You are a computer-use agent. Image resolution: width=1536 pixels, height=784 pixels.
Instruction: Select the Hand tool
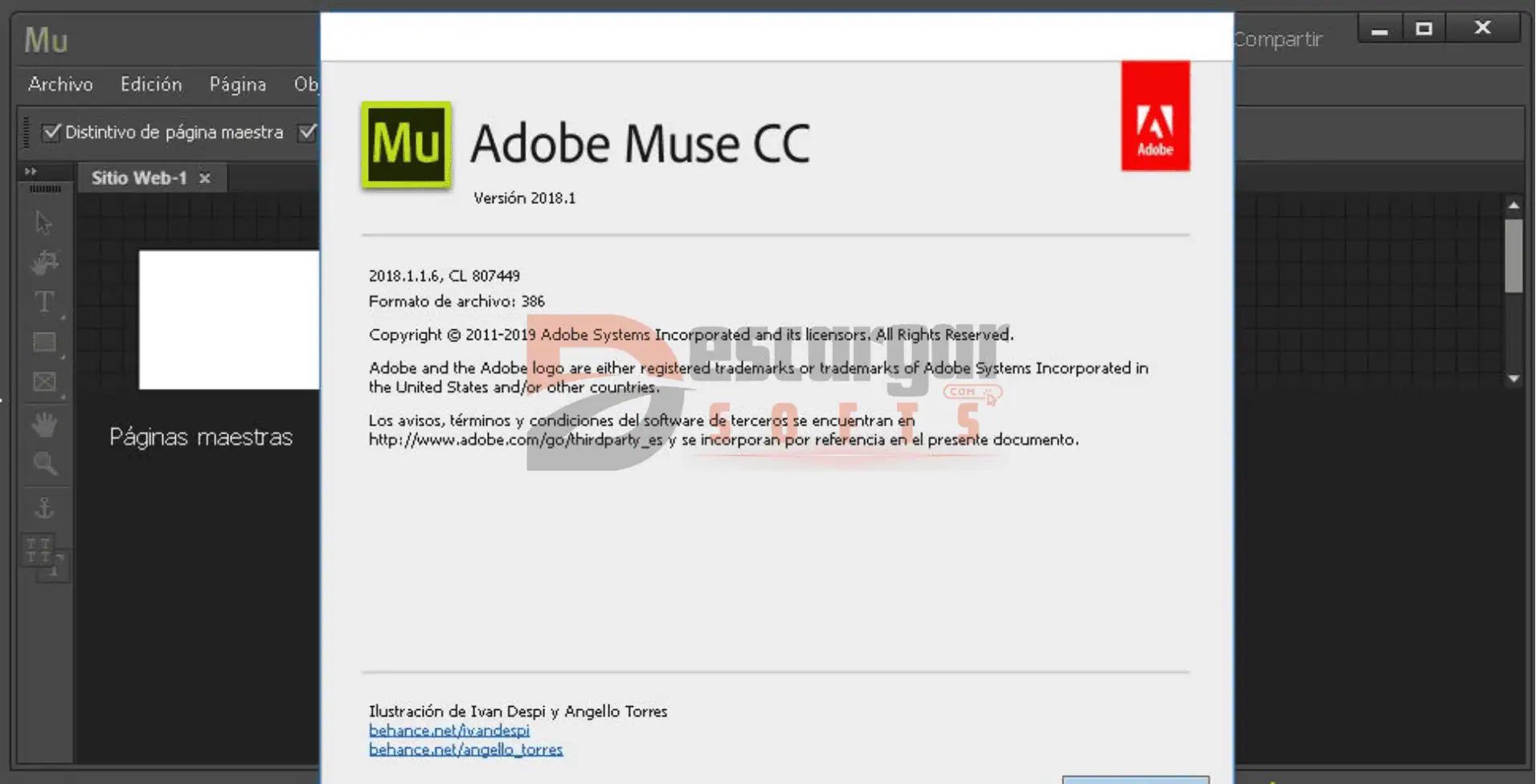[x=44, y=424]
